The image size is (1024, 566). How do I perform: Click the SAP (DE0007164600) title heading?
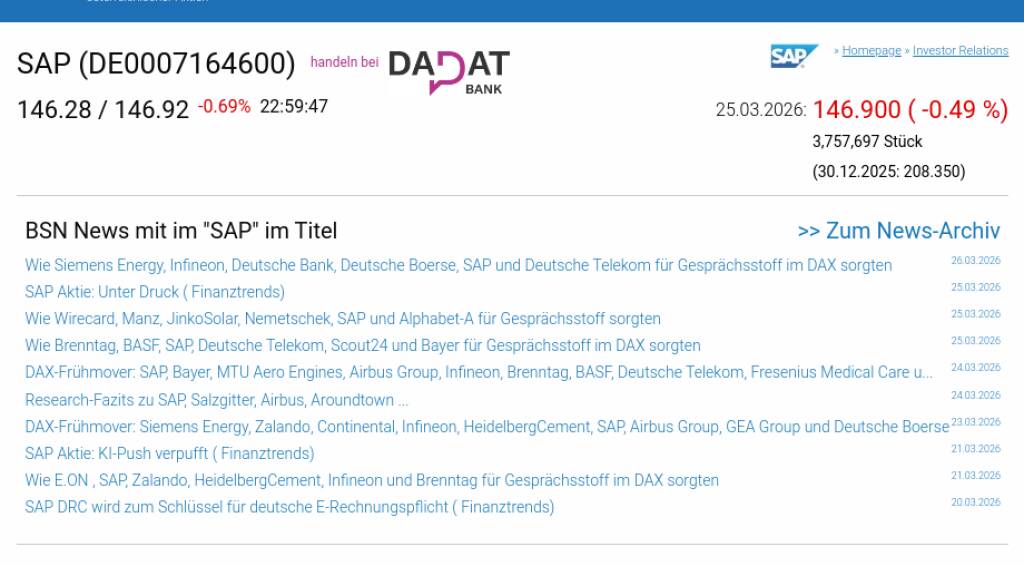pyautogui.click(x=156, y=64)
